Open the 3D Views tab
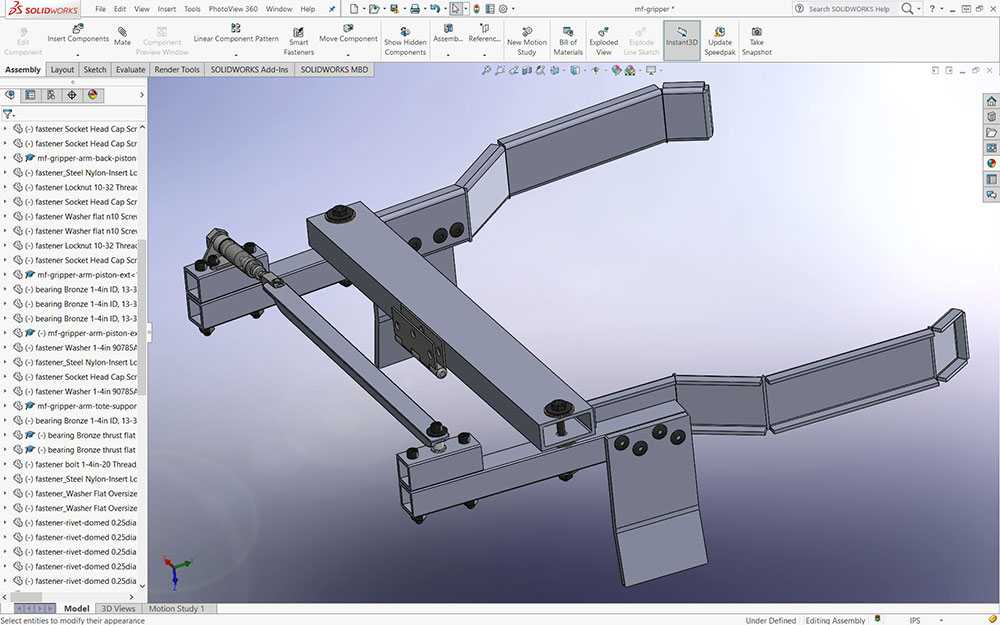The width and height of the screenshot is (1000, 625). [x=118, y=609]
